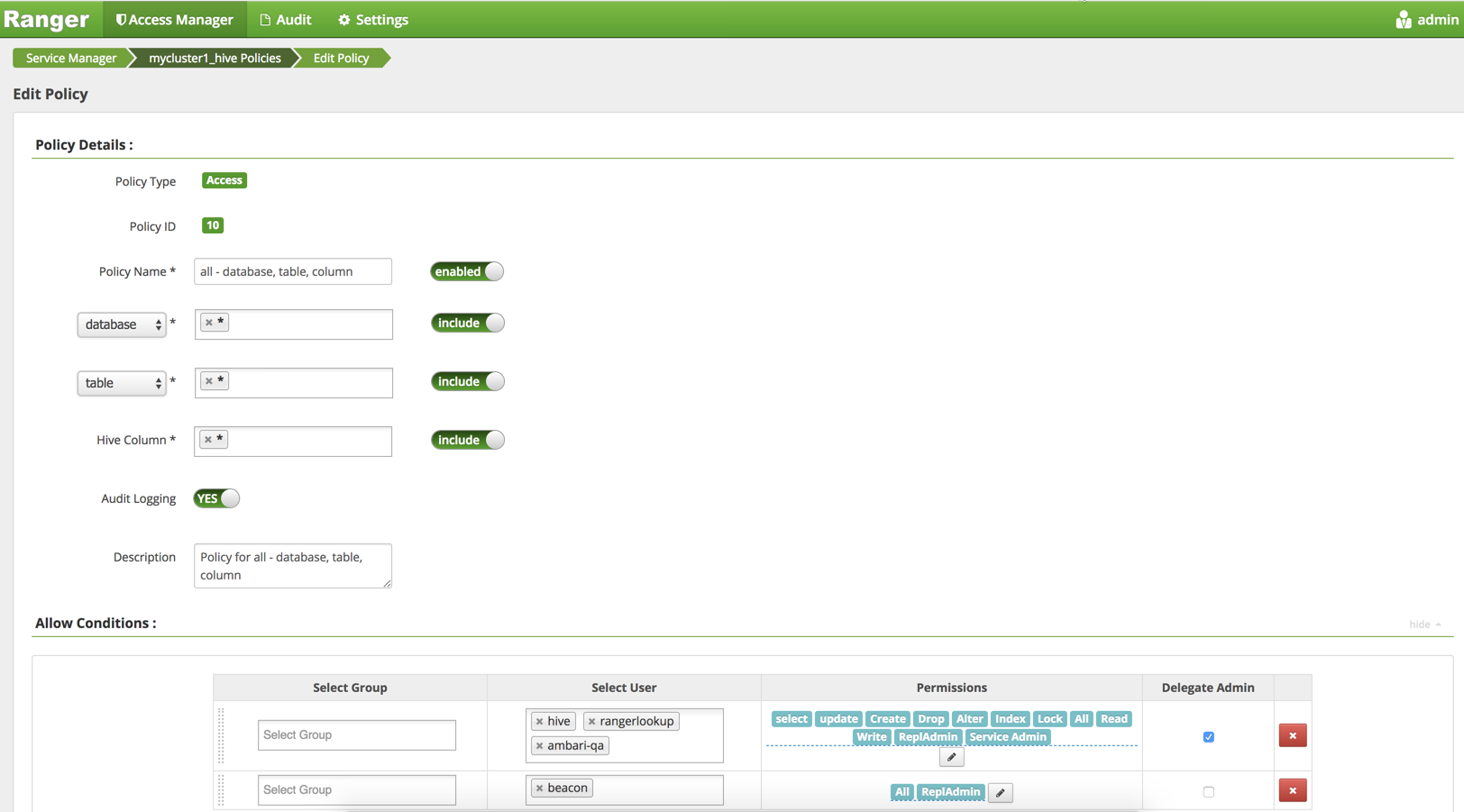Click the admin user profile icon

tap(1403, 19)
